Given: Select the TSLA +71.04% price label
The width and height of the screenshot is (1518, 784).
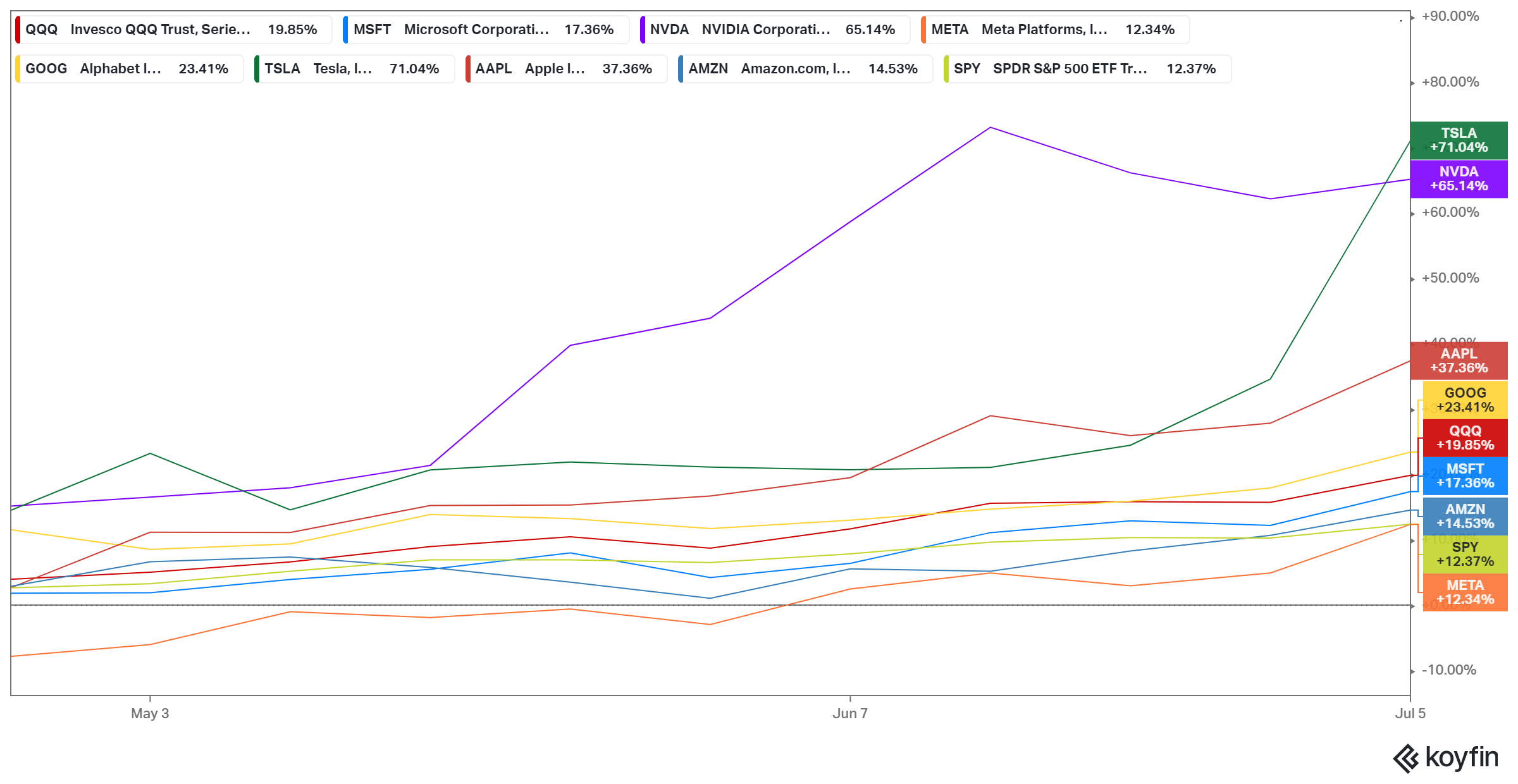Looking at the screenshot, I should pos(1459,140).
